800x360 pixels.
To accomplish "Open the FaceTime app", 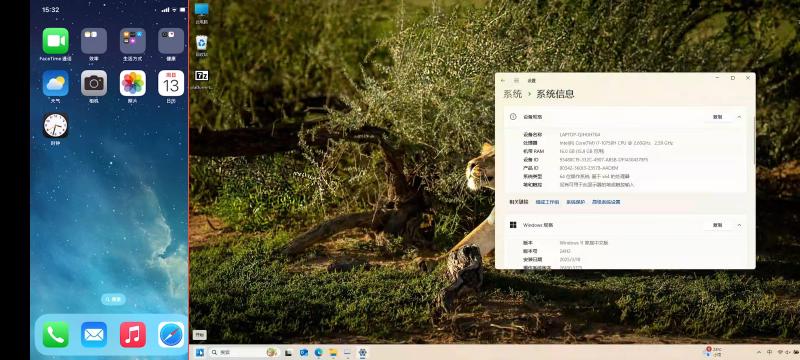I will 56,41.
